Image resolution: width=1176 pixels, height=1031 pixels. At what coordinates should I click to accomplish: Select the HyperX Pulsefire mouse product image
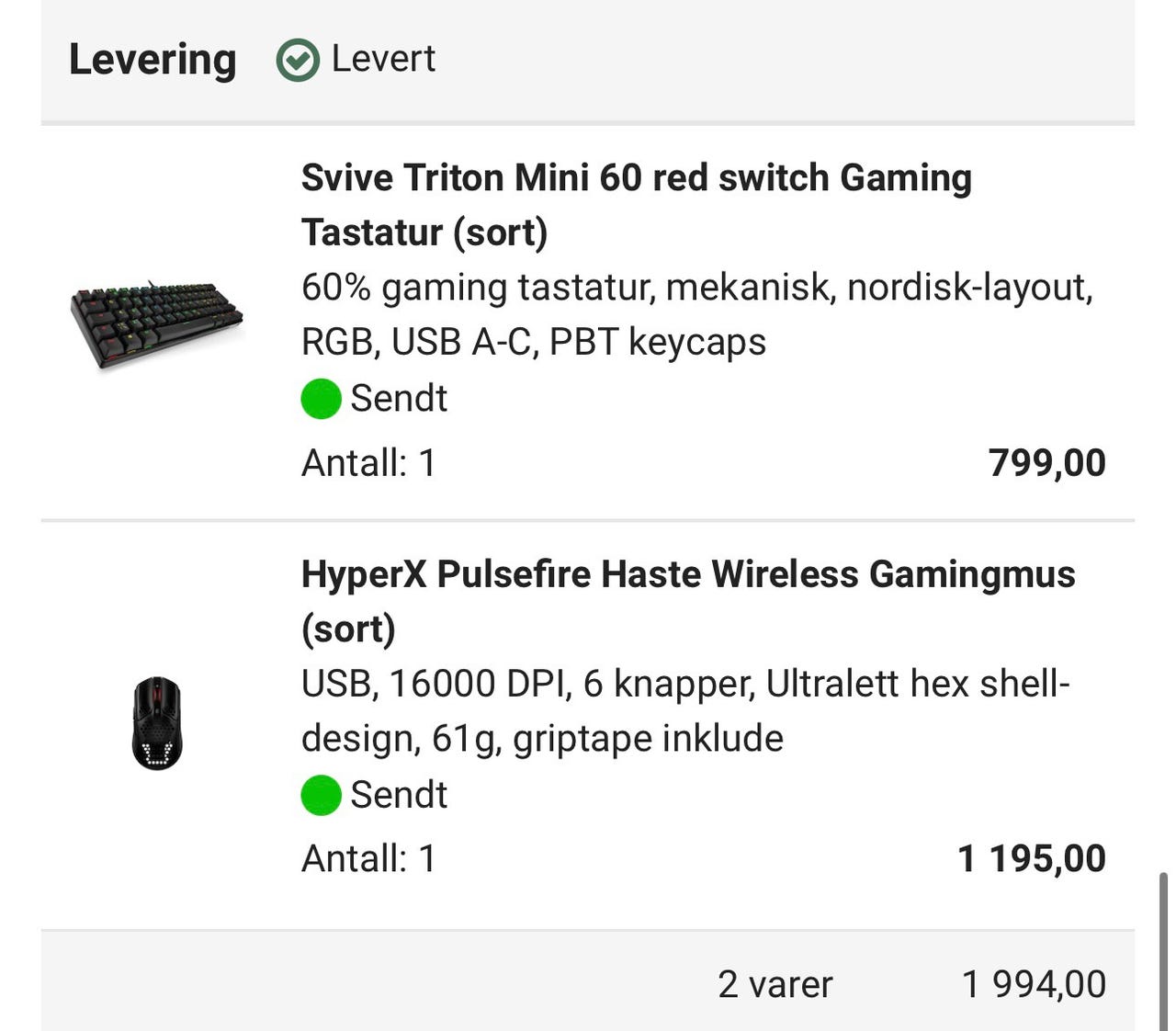tap(158, 721)
